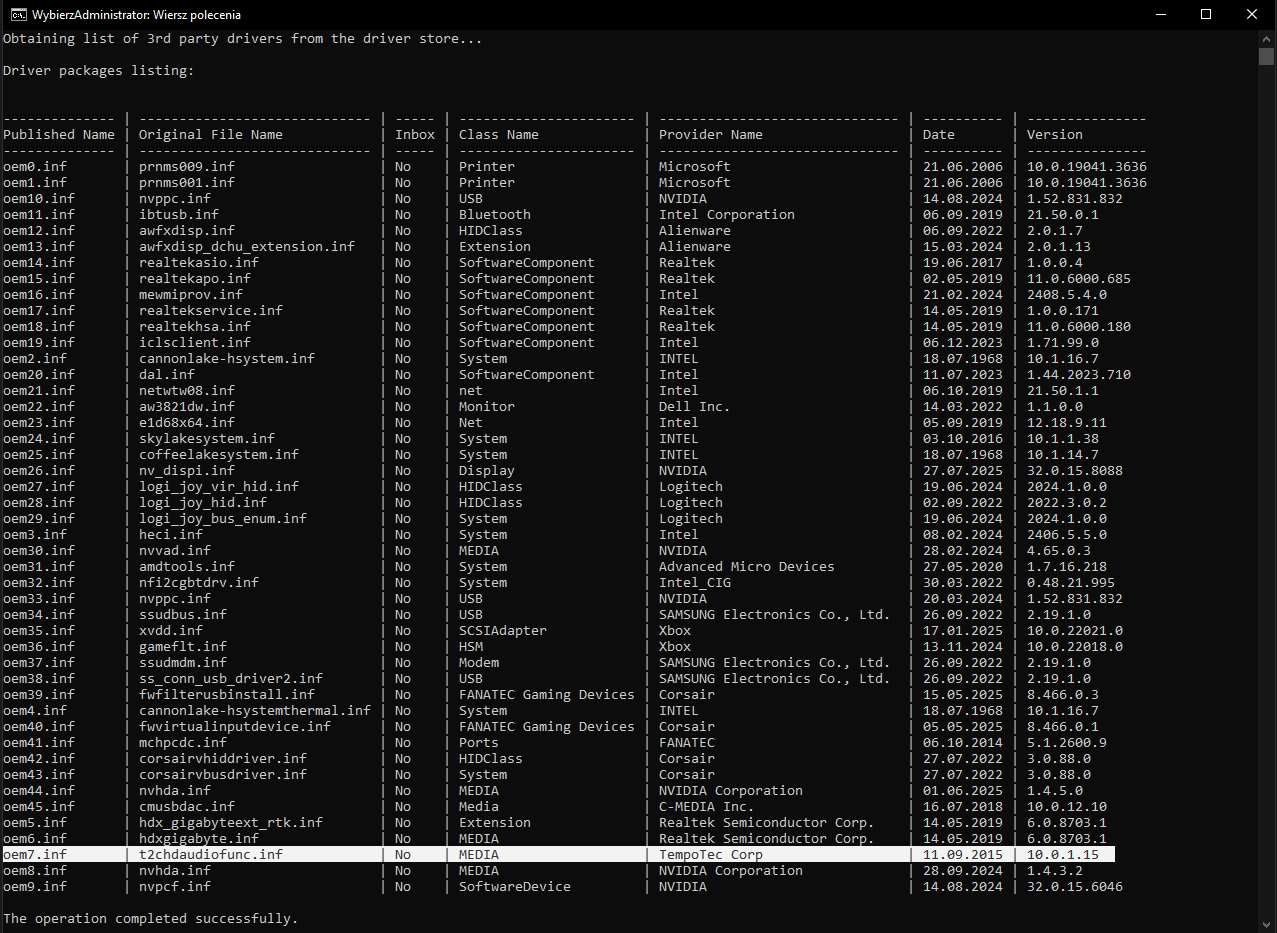This screenshot has height=933, width=1277.
Task: Click awfxdisp_dchu_extension.inf file name
Action: point(247,247)
